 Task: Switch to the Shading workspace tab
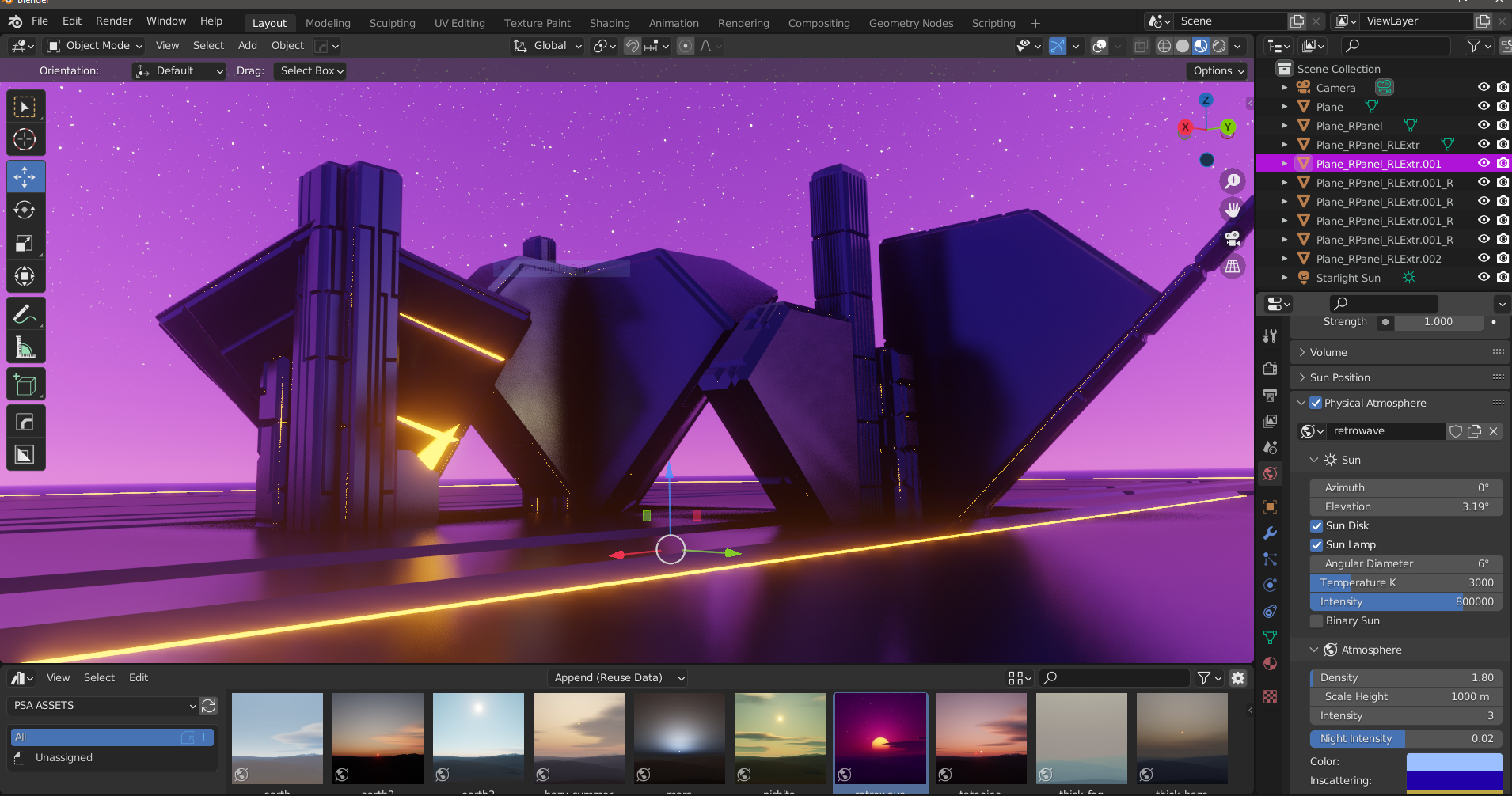(610, 23)
